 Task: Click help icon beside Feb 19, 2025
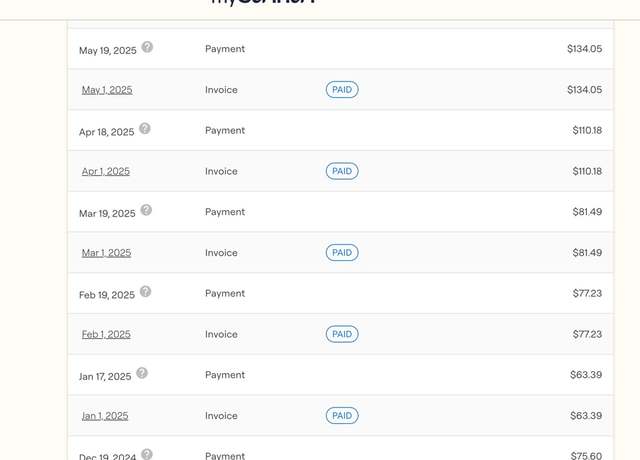[x=145, y=291]
